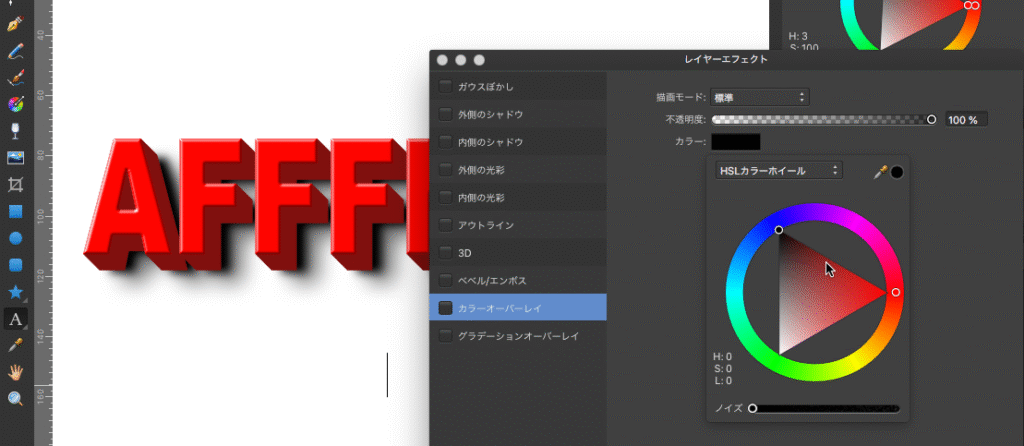The width and height of the screenshot is (1024, 446).
Task: Open the 描画モード dropdown
Action: point(759,97)
